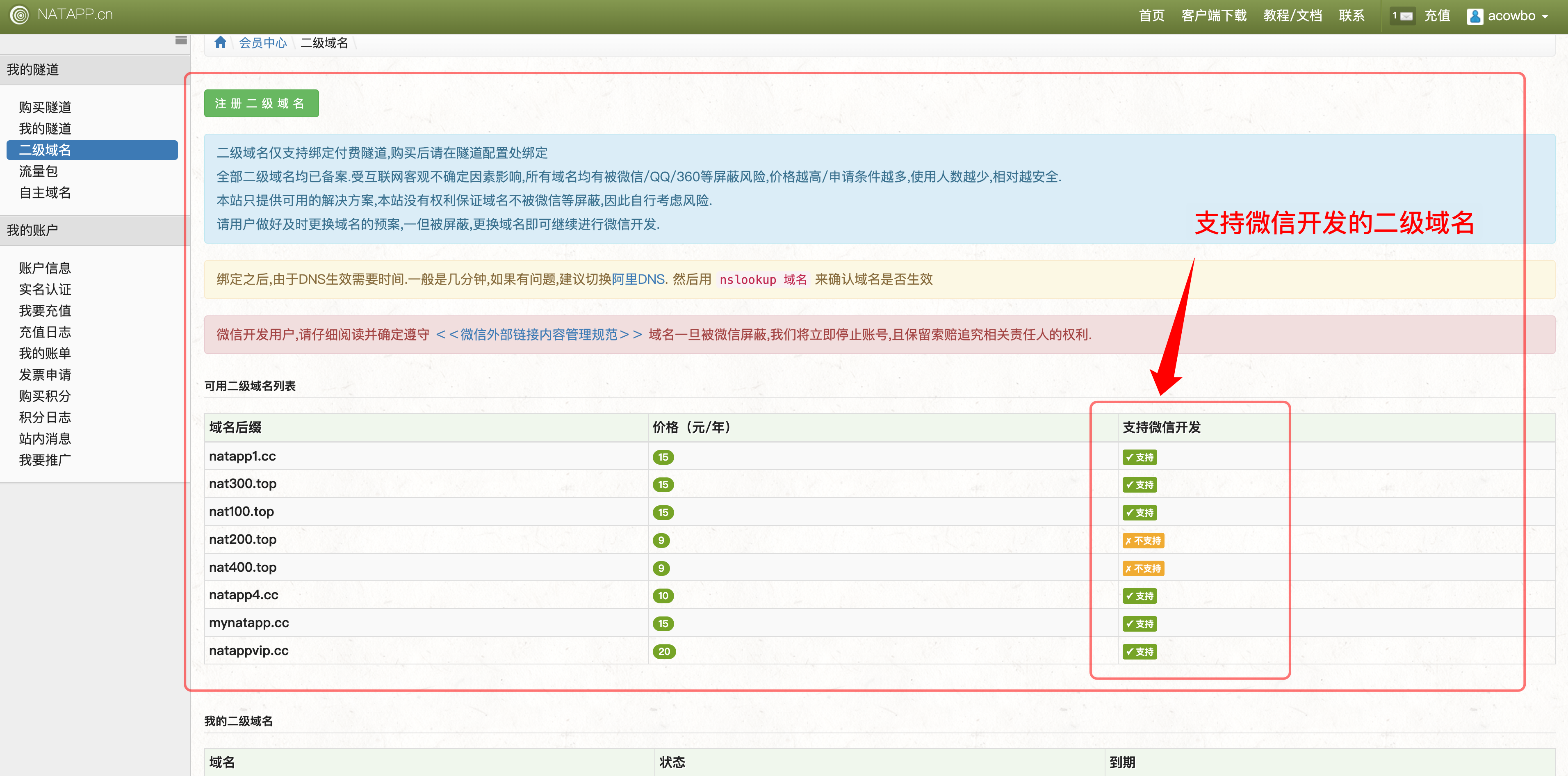Select 我的隧道 item under sidebar list
1568x776 pixels.
click(45, 128)
